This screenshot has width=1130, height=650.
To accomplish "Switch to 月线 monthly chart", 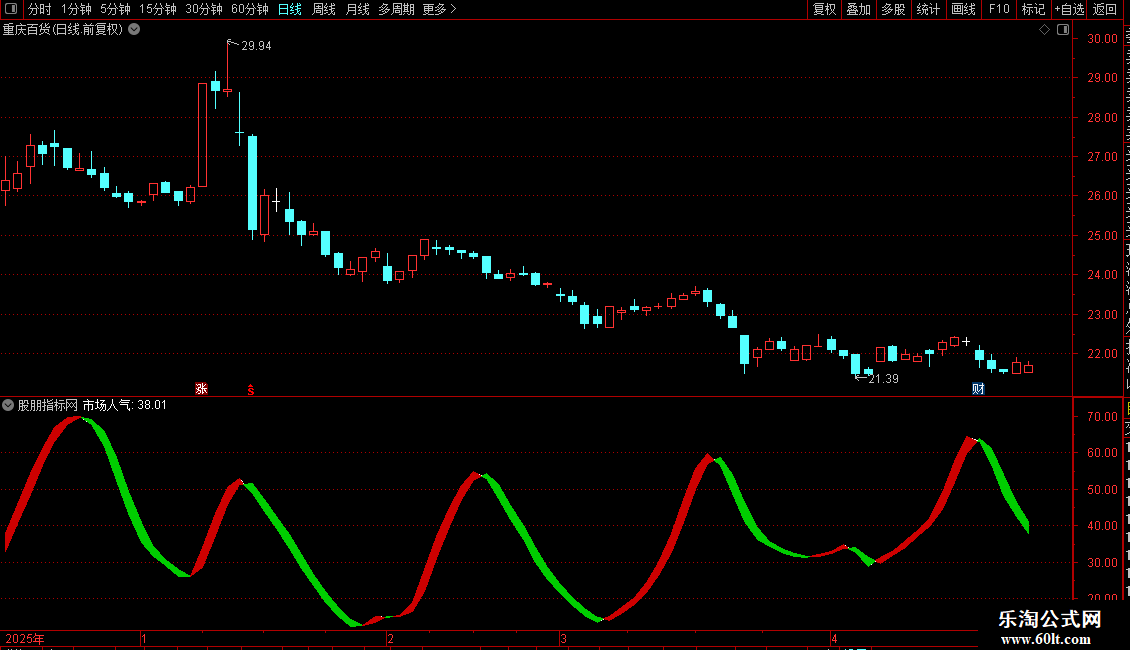I will (357, 9).
